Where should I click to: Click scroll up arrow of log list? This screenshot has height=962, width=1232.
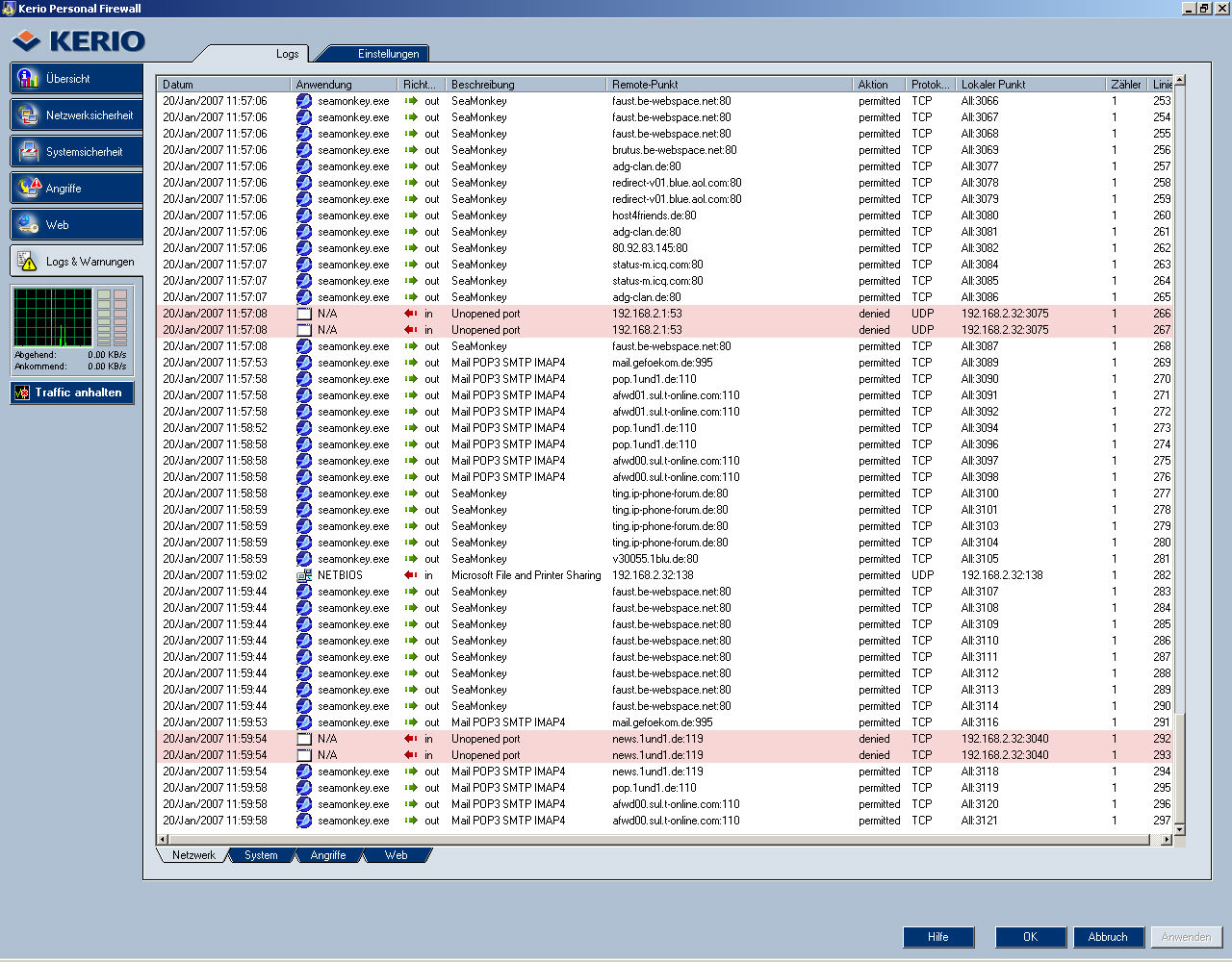[1180, 81]
